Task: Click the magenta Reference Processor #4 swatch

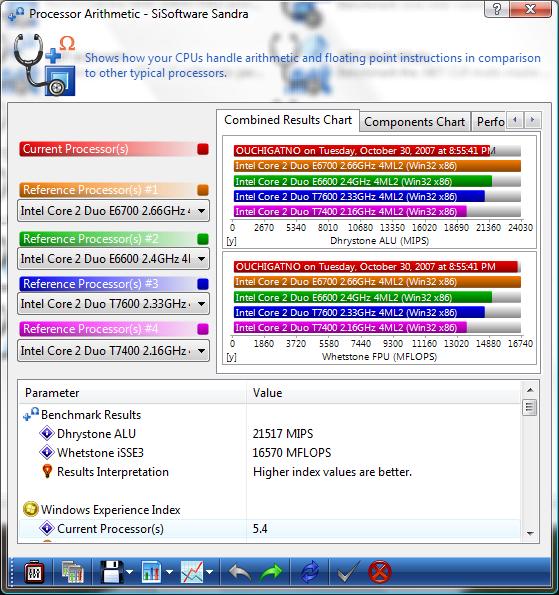Action: click(x=203, y=329)
